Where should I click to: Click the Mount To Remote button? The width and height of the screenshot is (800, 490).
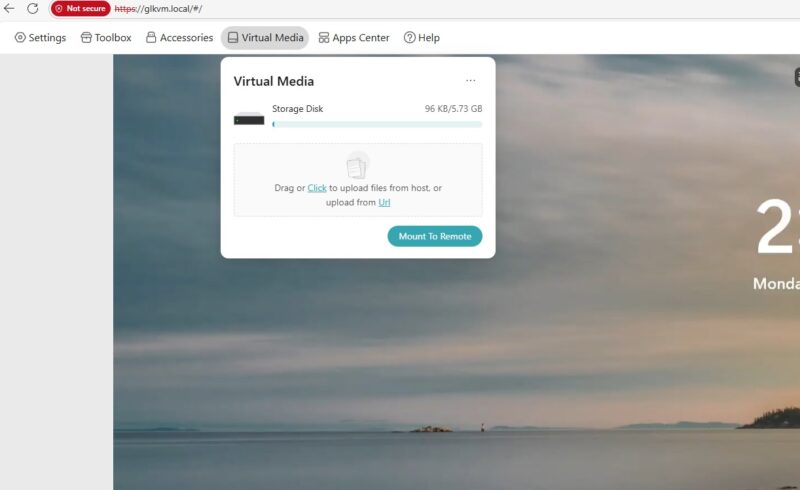(435, 236)
